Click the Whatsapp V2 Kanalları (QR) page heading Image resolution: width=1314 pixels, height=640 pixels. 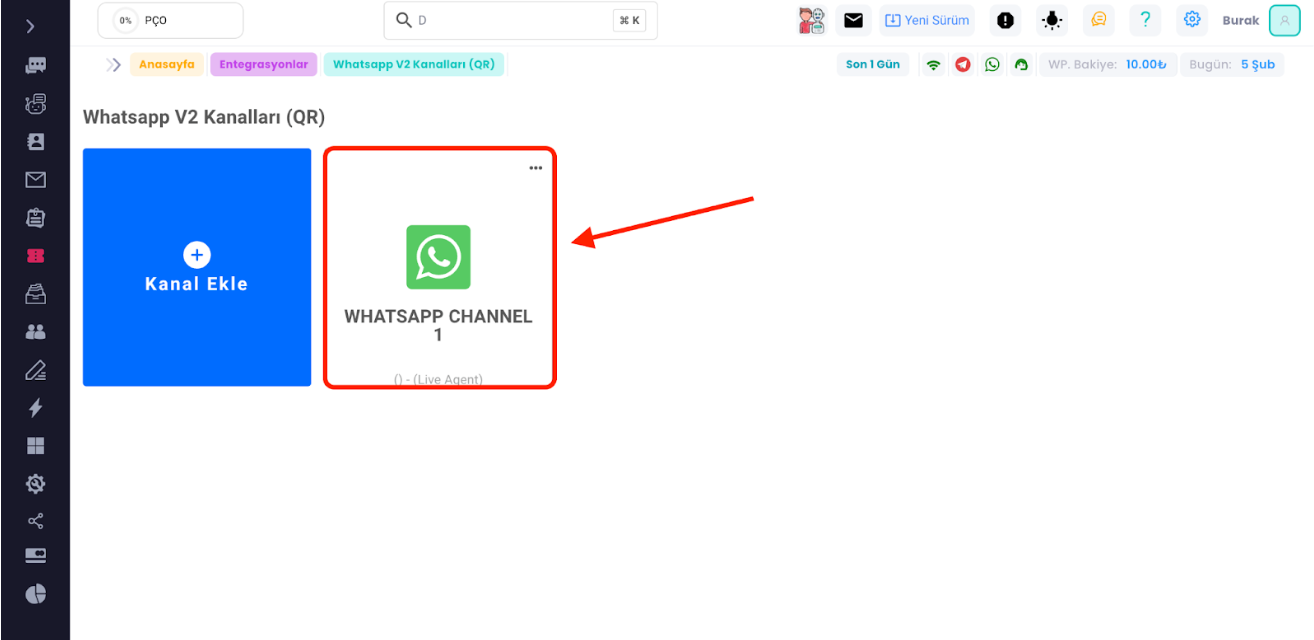204,117
